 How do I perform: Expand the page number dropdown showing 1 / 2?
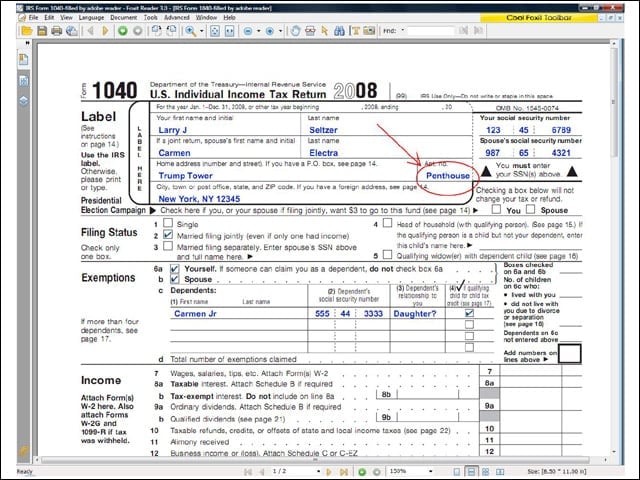[318, 471]
